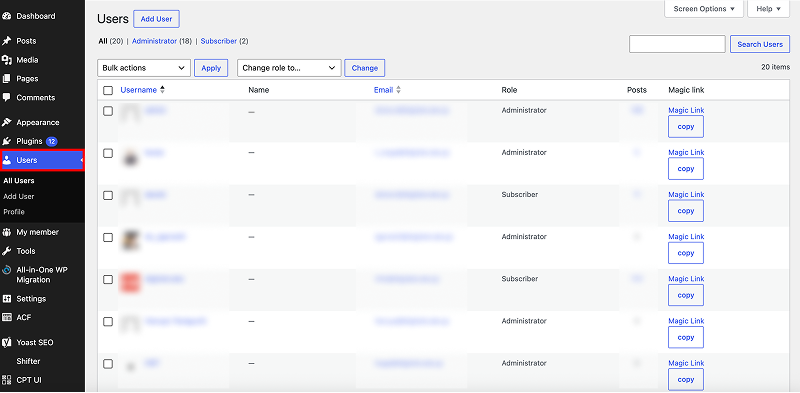Expand the Help panel
The width and height of the screenshot is (800, 393).
click(x=768, y=9)
